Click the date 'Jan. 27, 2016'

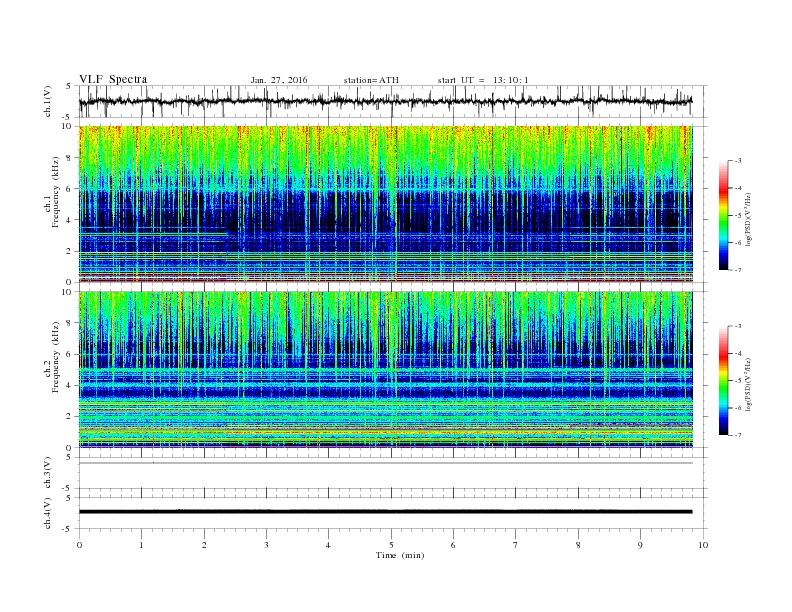tap(279, 80)
